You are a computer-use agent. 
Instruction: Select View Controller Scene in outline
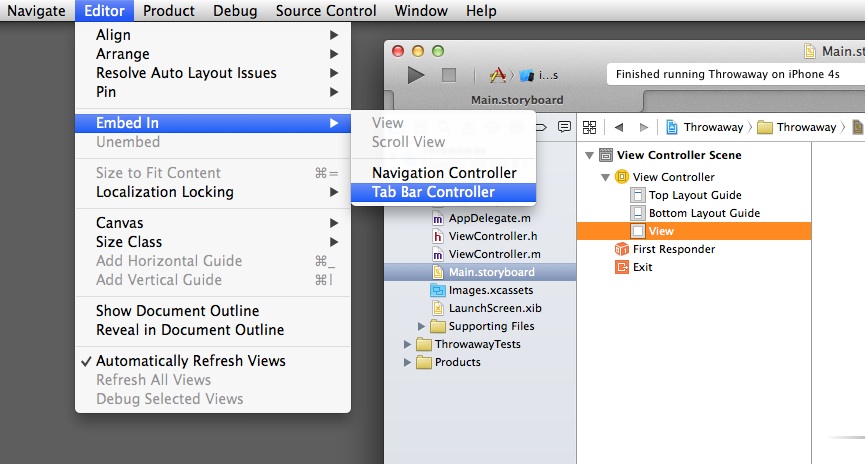679,155
